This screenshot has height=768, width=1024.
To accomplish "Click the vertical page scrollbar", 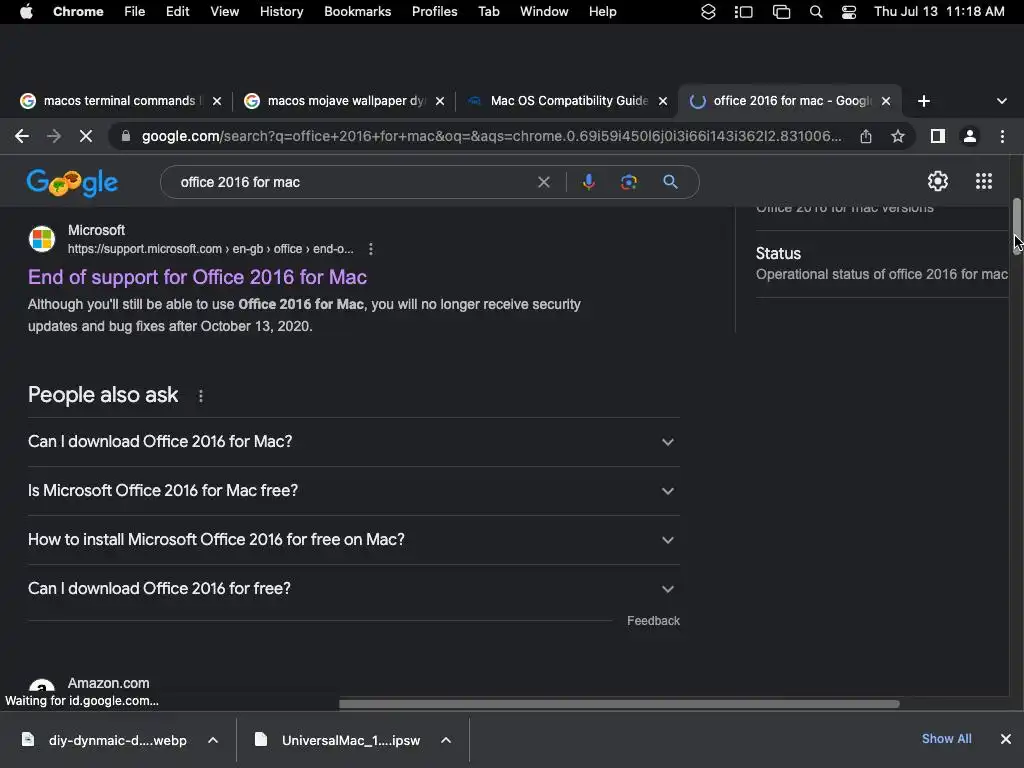I will click(1017, 225).
